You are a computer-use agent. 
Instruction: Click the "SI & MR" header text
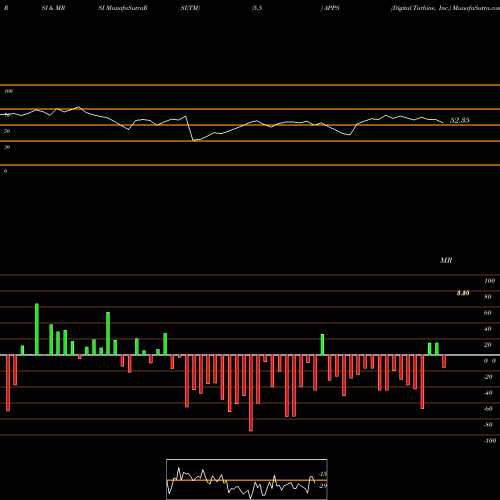tap(53, 8)
